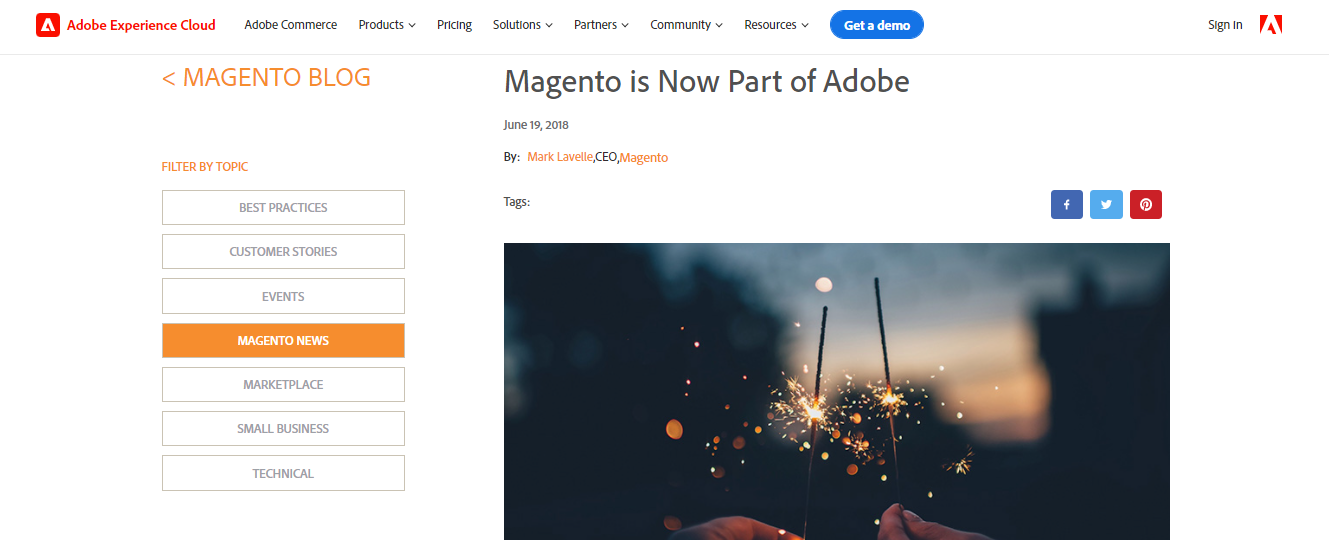Open the Resources dropdown menu
The image size is (1329, 540).
tap(776, 25)
